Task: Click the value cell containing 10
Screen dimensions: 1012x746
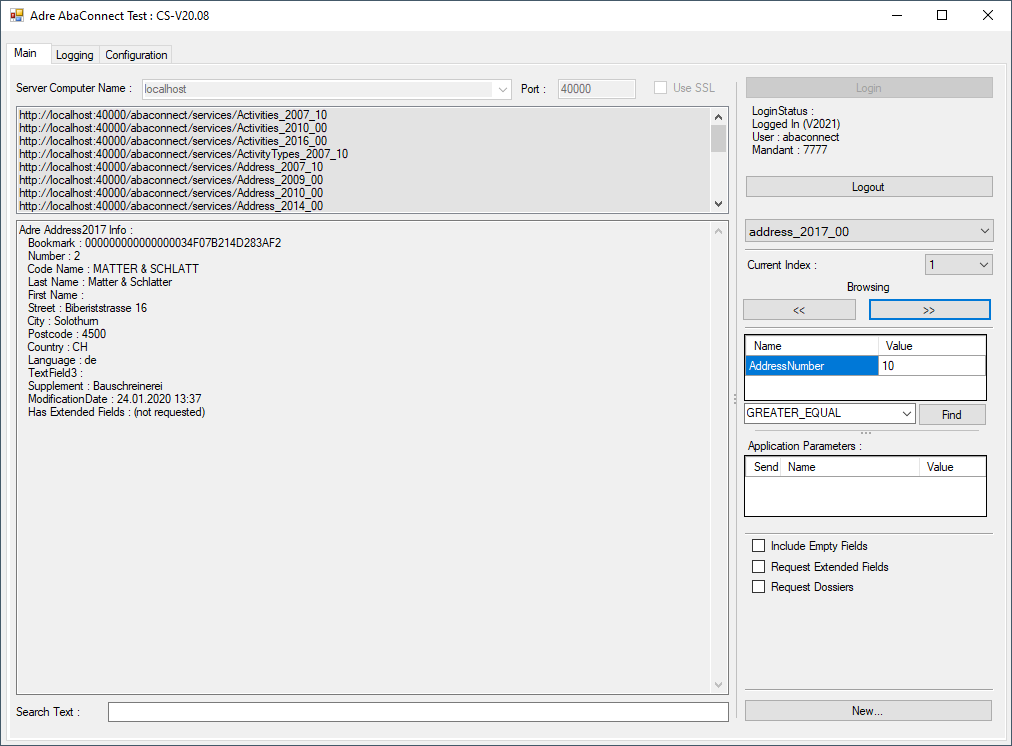Action: [931, 366]
